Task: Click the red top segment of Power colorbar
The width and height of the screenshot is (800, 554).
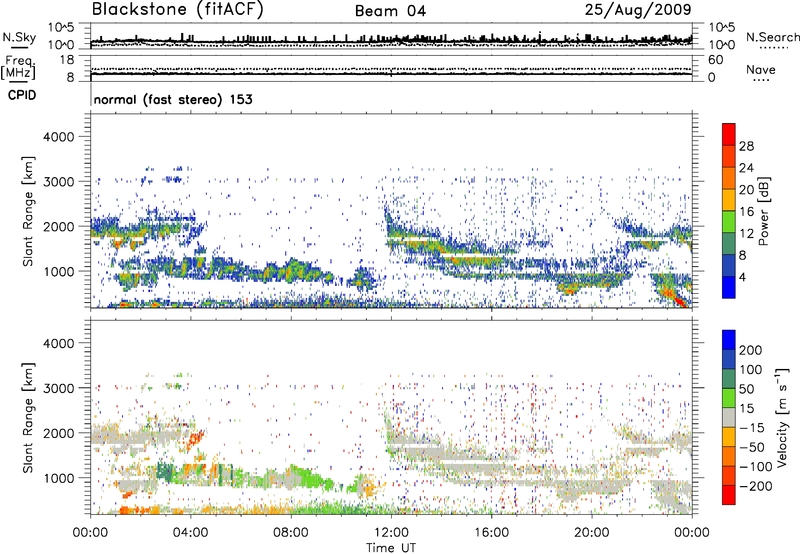Action: click(729, 134)
